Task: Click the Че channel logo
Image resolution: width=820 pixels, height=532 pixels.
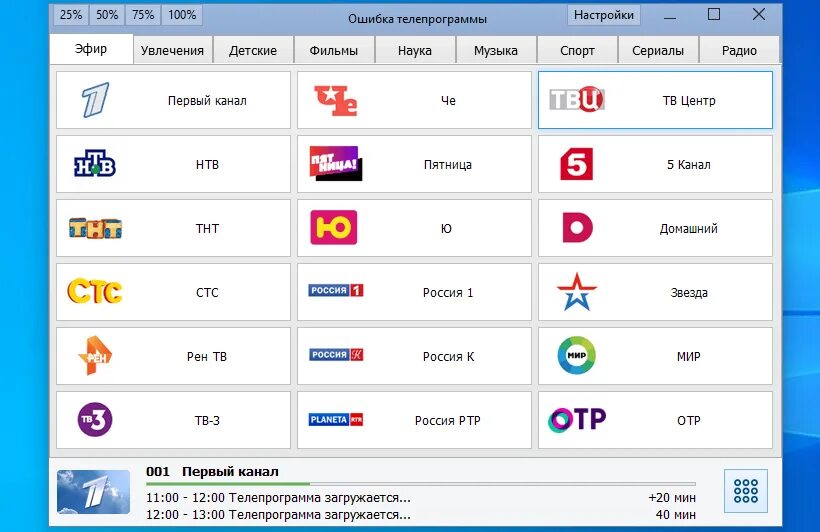Action: (x=336, y=100)
